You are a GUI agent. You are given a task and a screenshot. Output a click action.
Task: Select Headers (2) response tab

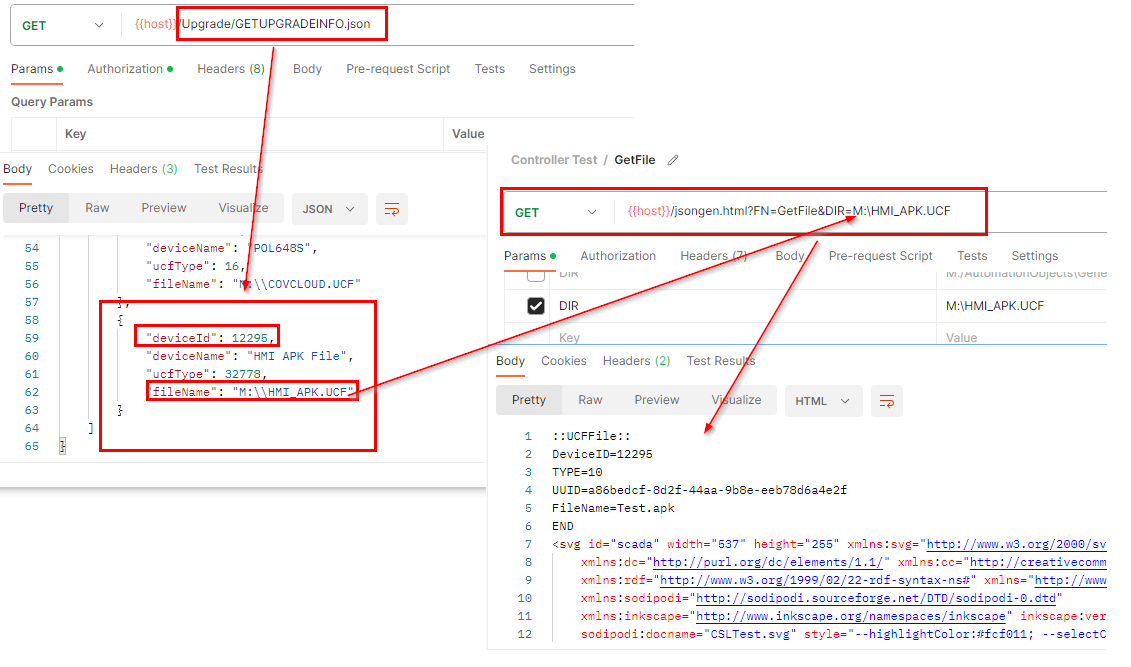tap(636, 361)
